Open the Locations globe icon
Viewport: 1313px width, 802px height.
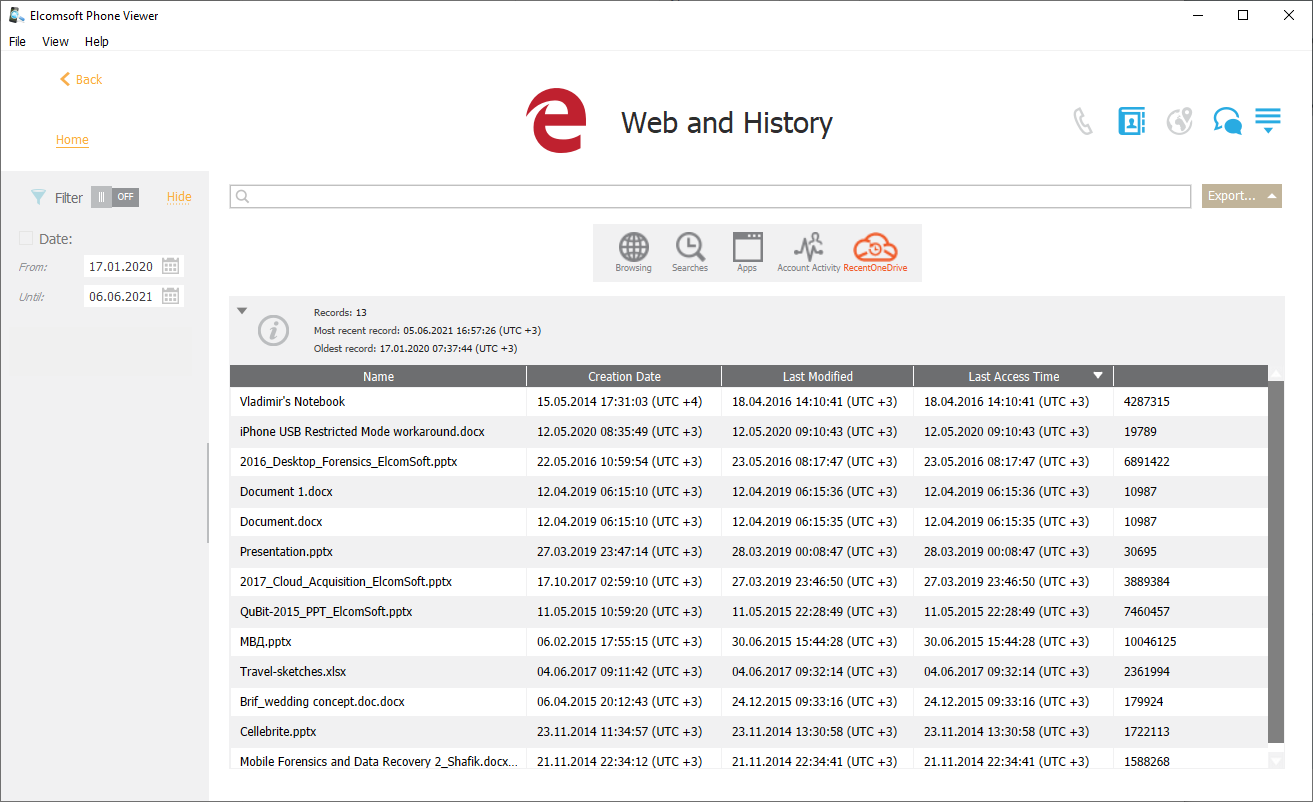[x=1180, y=122]
